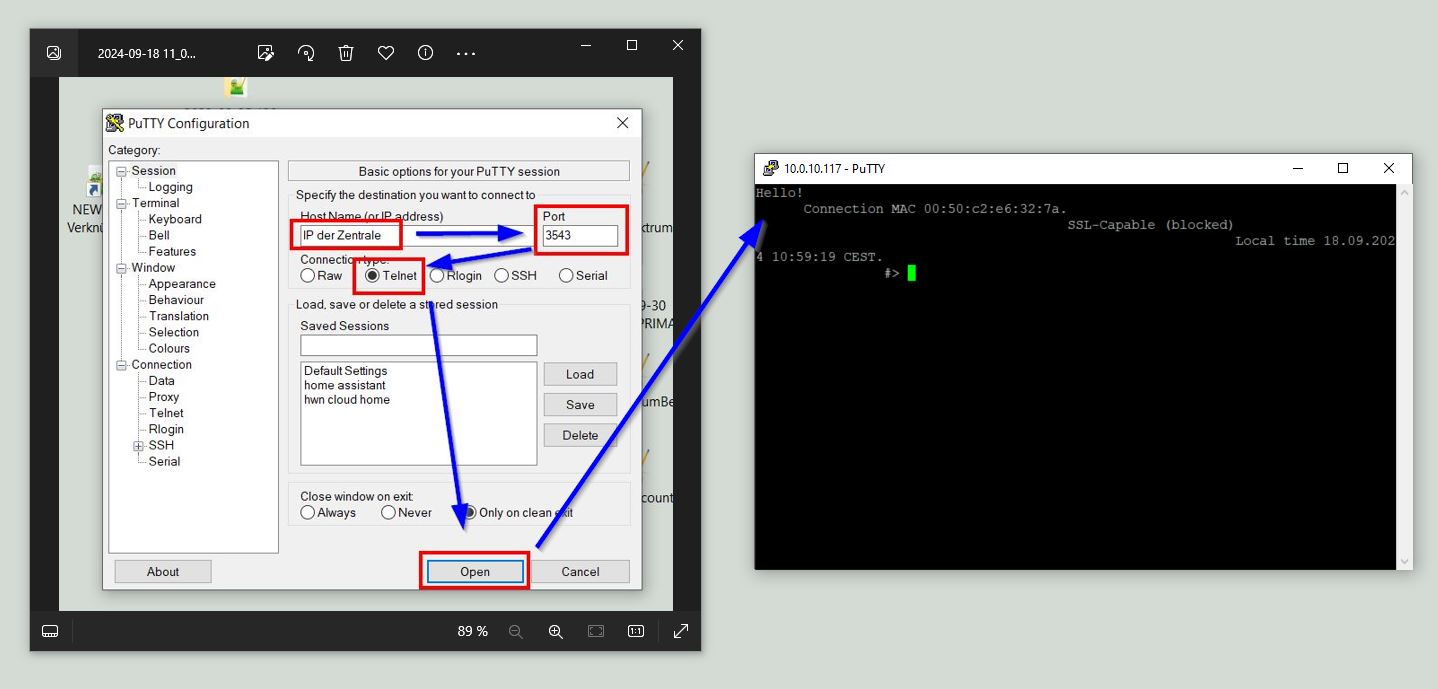Select the Colours tree item
Image resolution: width=1438 pixels, height=689 pixels.
click(169, 348)
